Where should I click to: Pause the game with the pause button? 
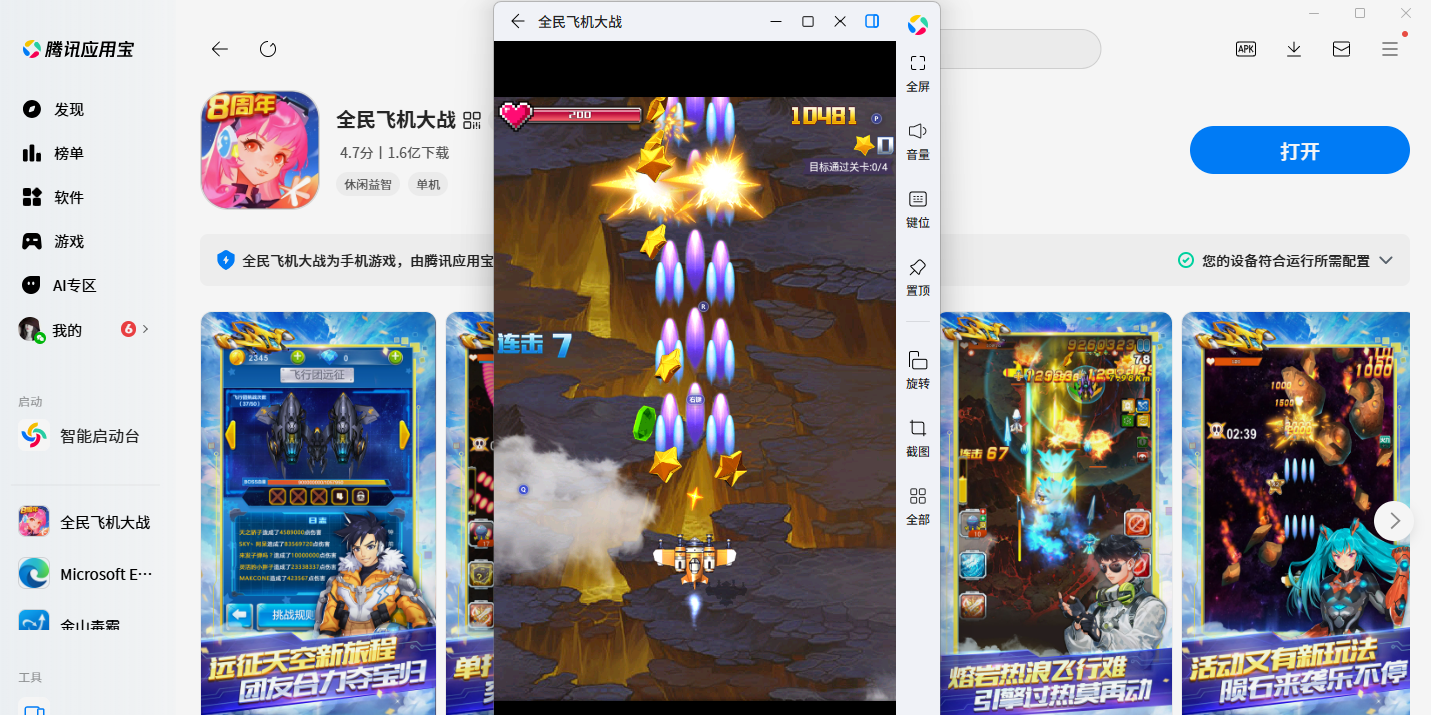tap(885, 145)
